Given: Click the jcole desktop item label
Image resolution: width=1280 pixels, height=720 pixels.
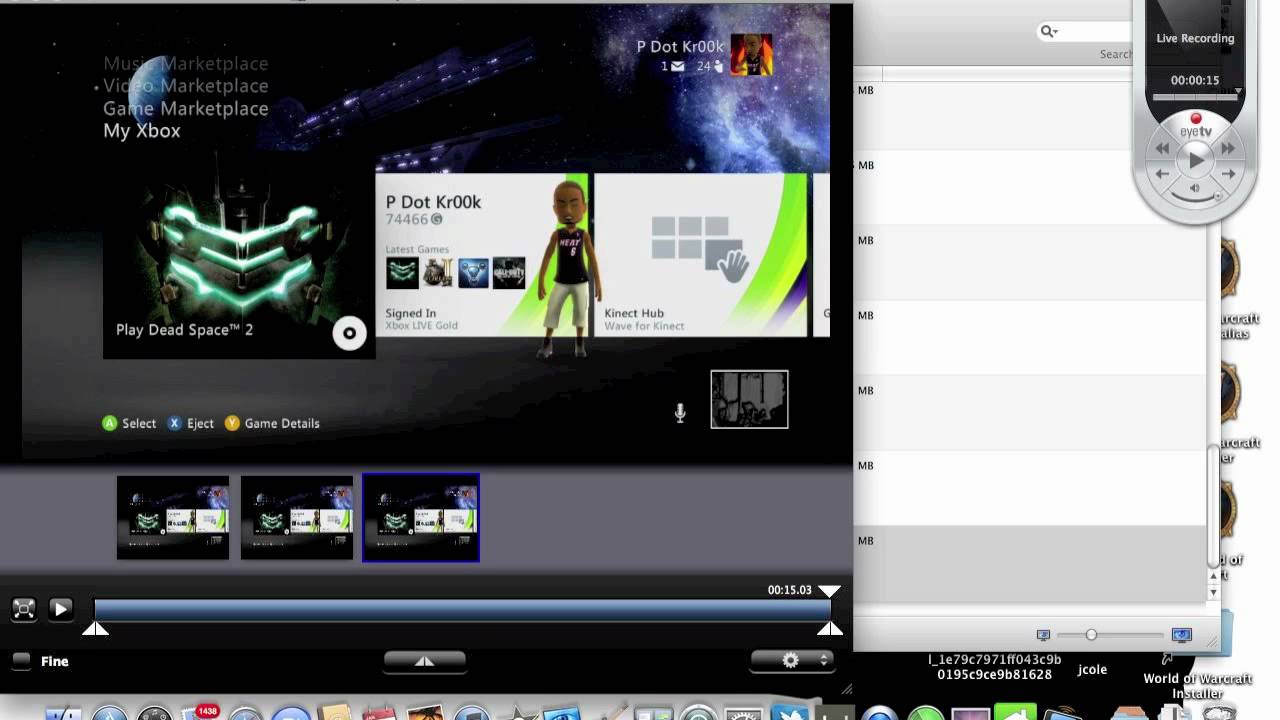Looking at the screenshot, I should click(1092, 669).
